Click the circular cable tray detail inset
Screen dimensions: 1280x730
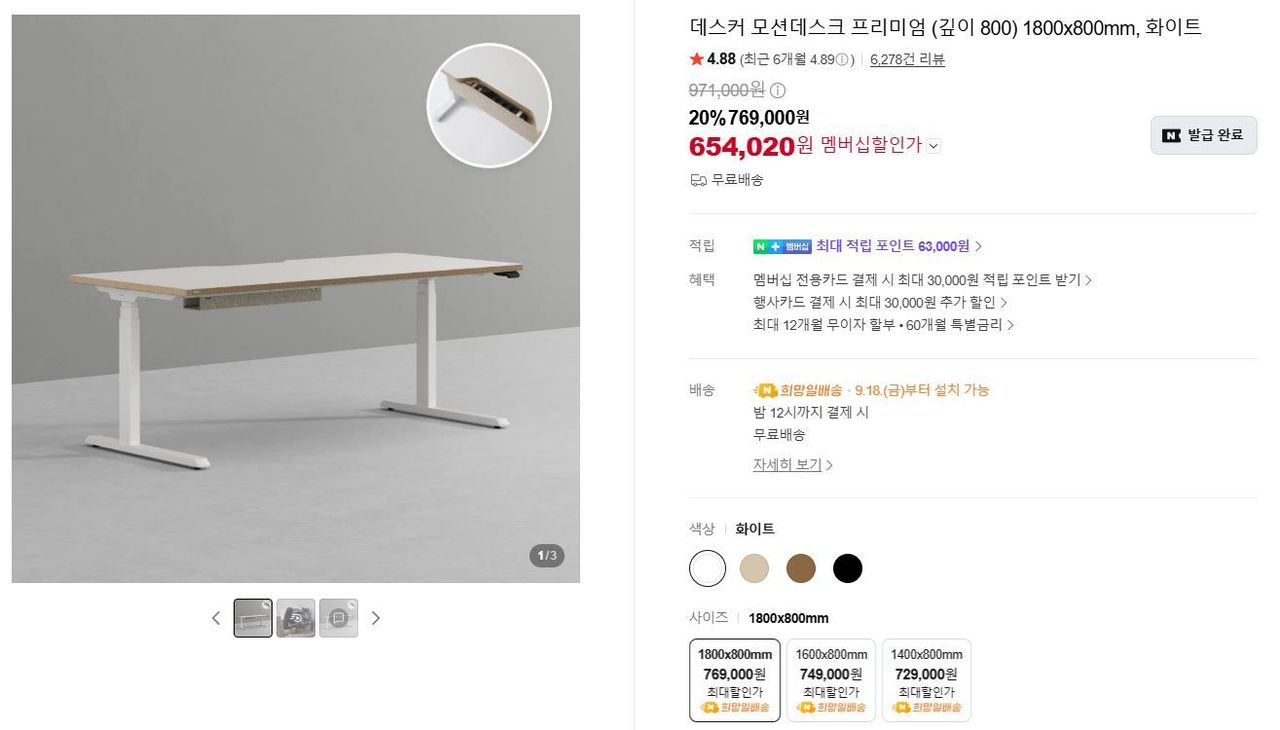489,105
